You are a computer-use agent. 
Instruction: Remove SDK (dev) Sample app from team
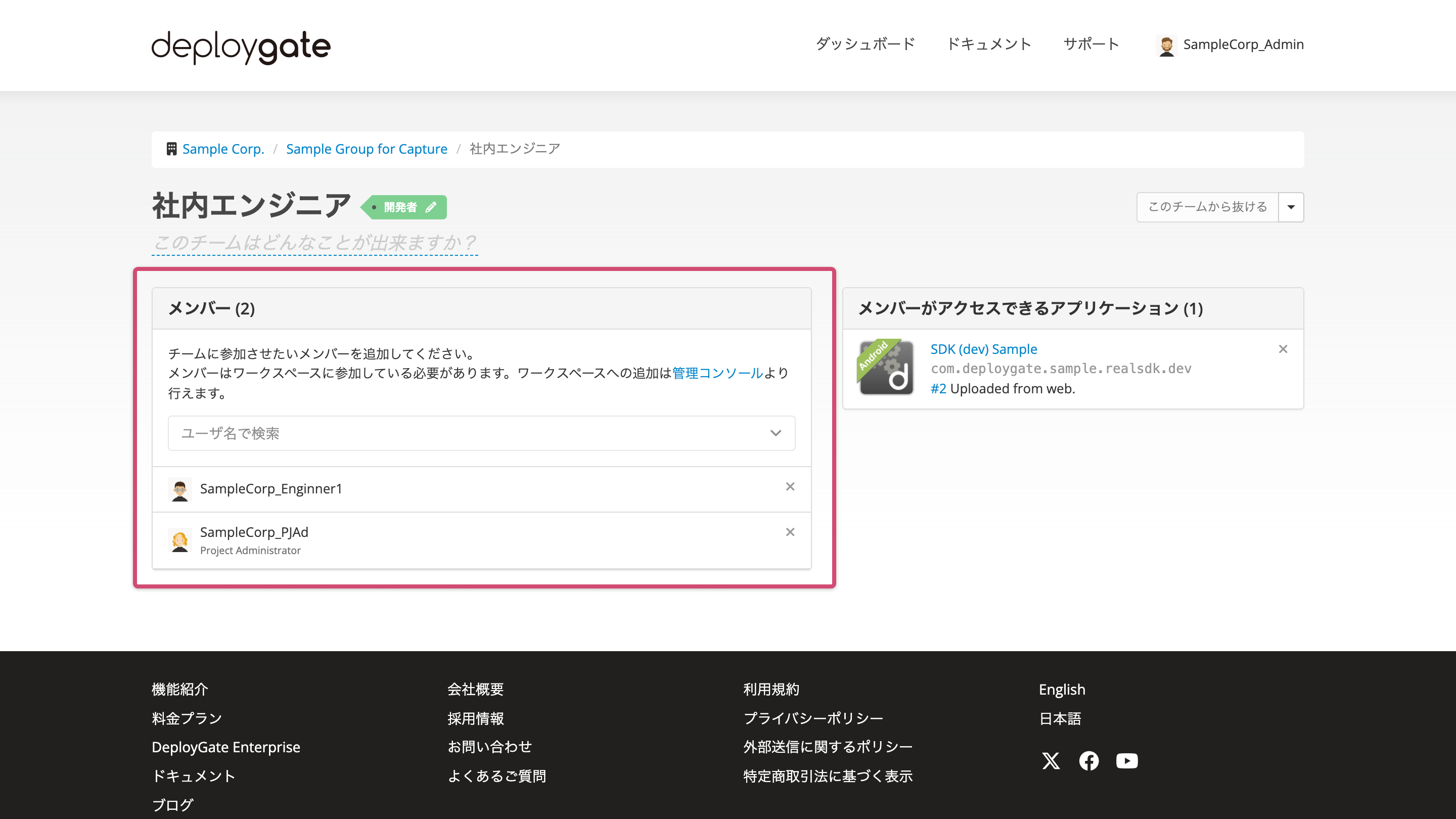(1283, 349)
